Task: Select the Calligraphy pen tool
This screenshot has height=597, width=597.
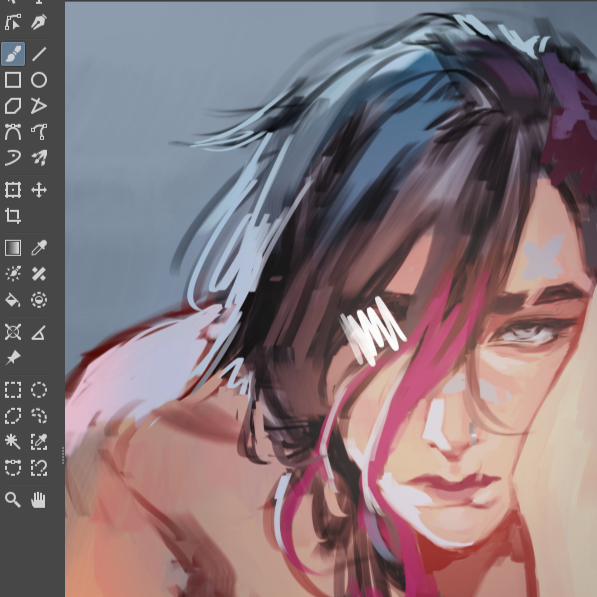Action: point(38,22)
